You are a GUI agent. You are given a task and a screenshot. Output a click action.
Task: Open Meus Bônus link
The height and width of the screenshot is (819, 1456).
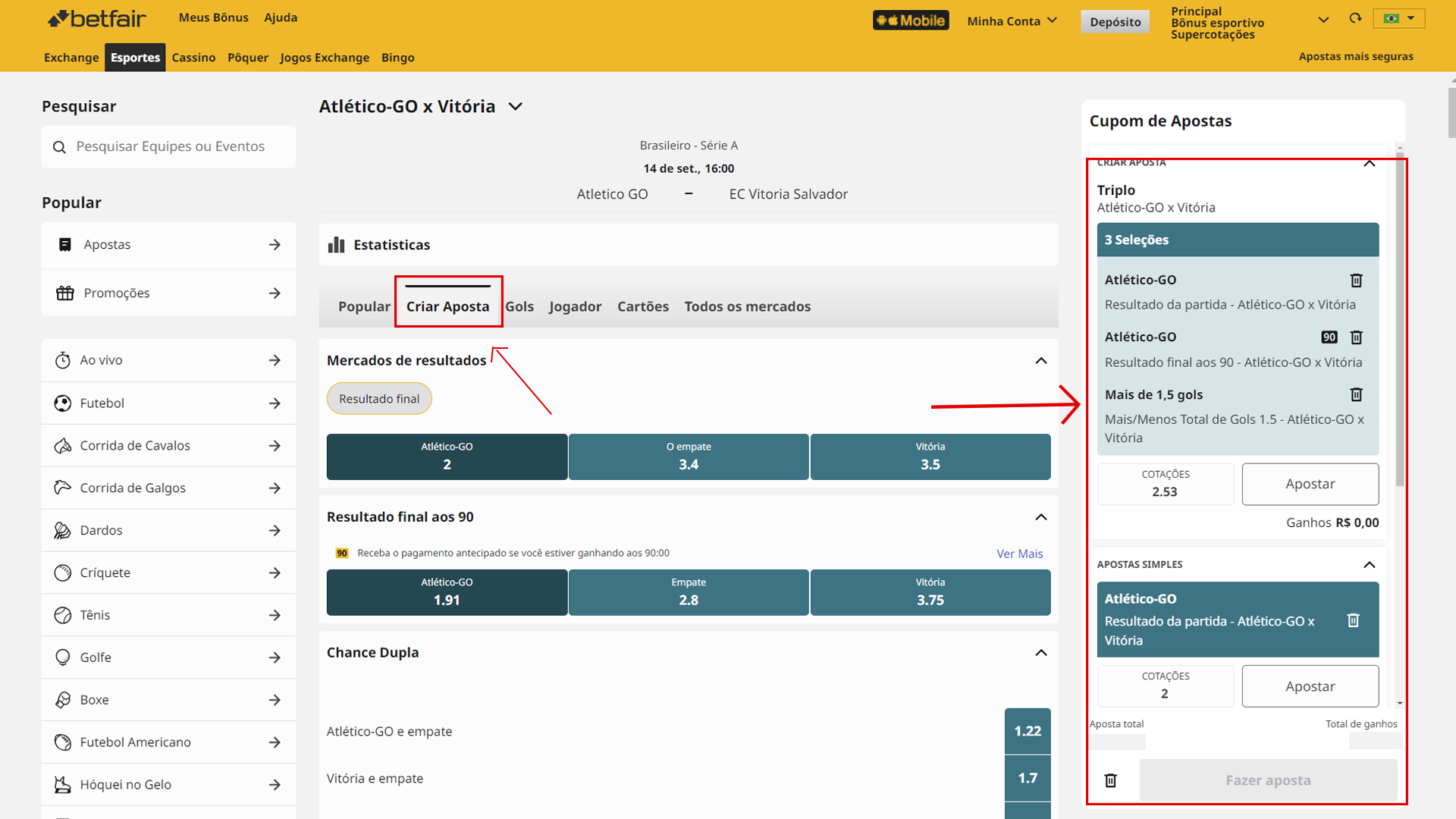pos(214,17)
